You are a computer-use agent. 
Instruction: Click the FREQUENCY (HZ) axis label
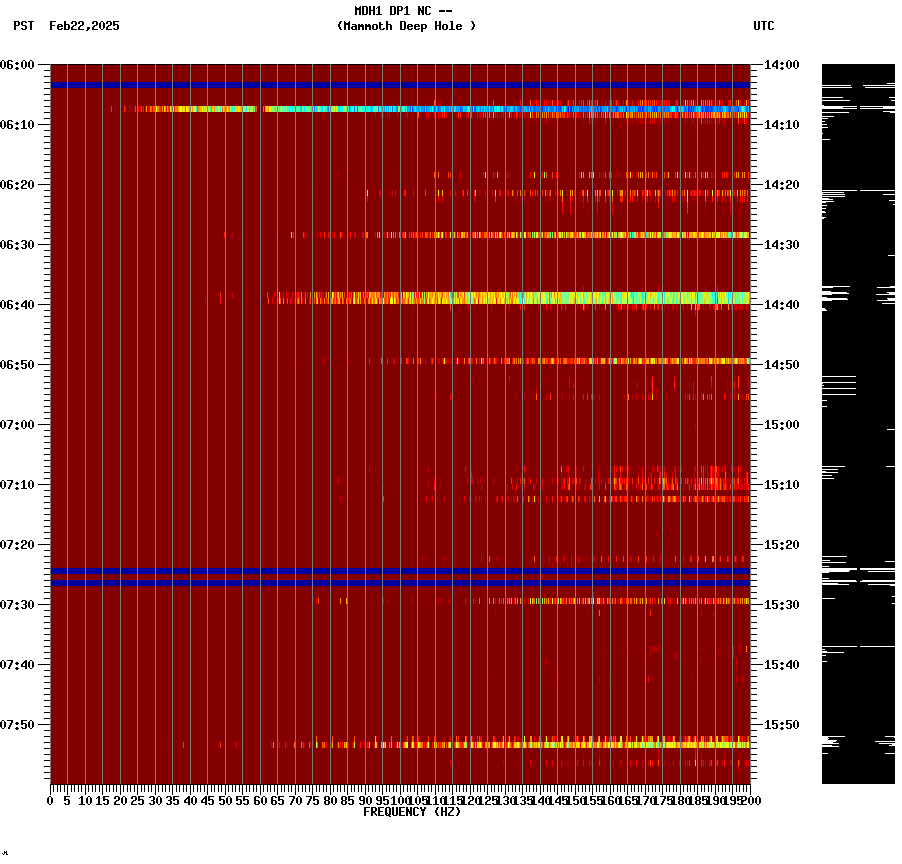[412, 811]
